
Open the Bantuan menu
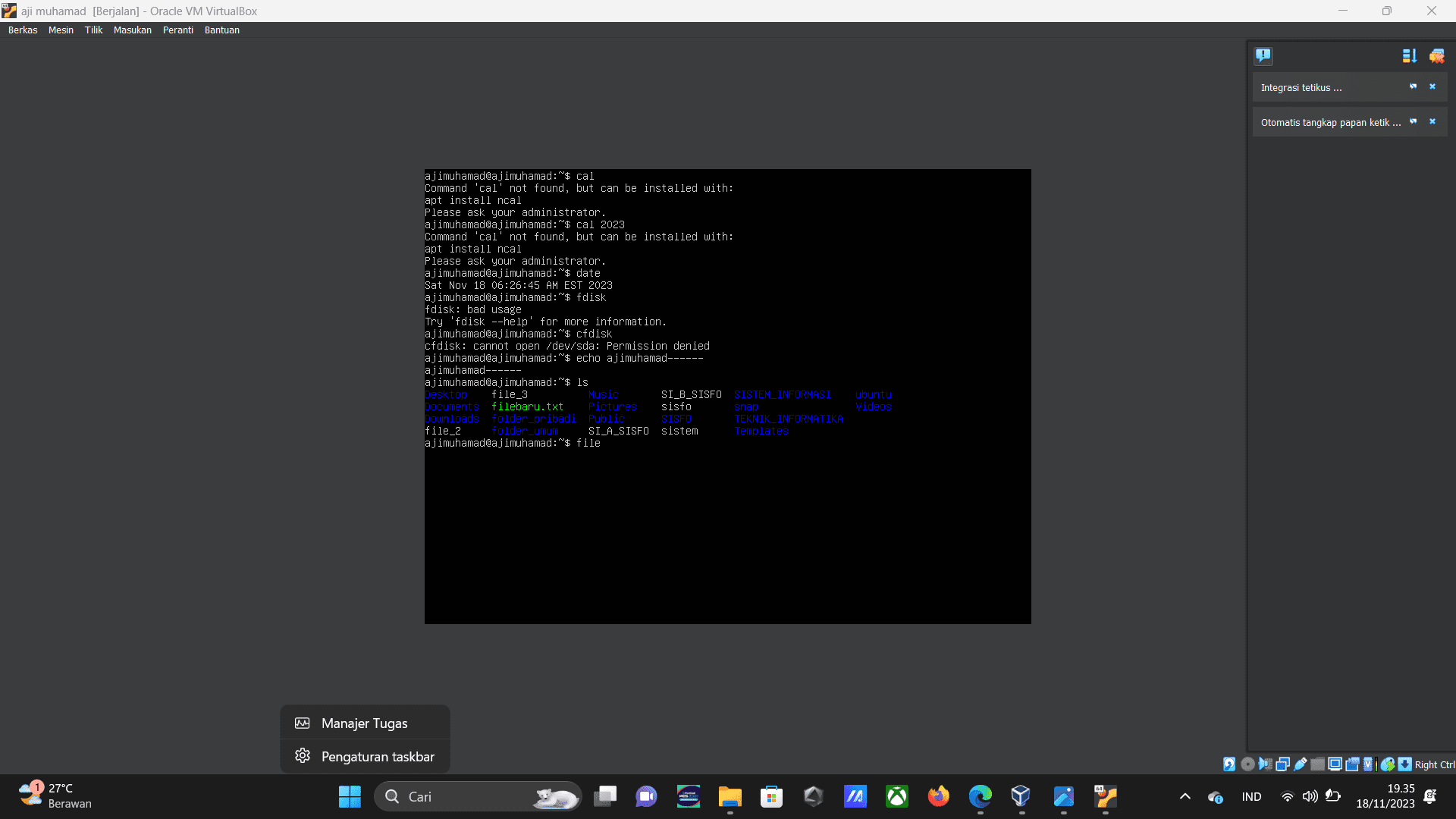pos(222,30)
